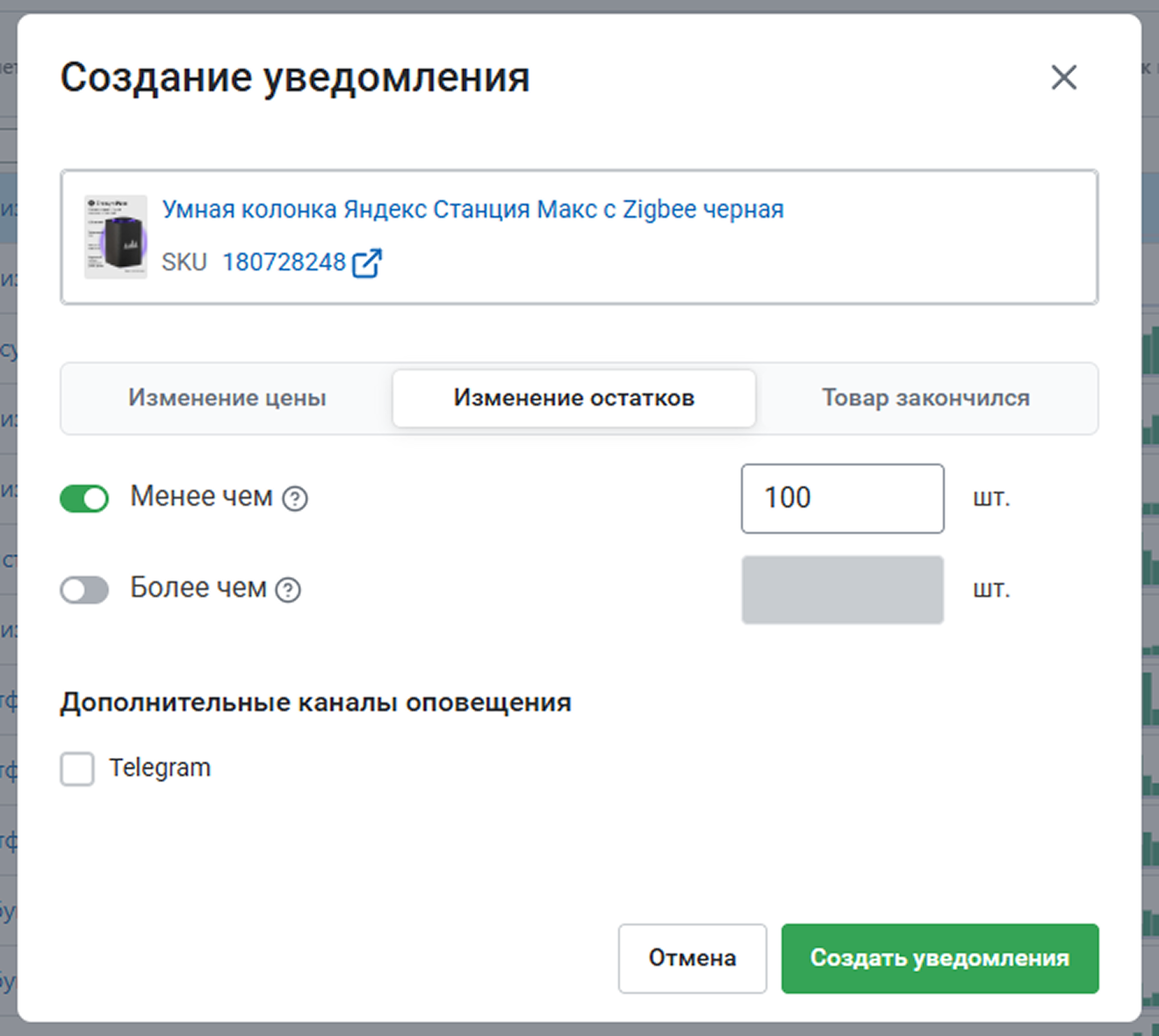Open the "Умная колонка Яндекс Станция Макс" product link
This screenshot has width=1159, height=1036.
(x=472, y=210)
